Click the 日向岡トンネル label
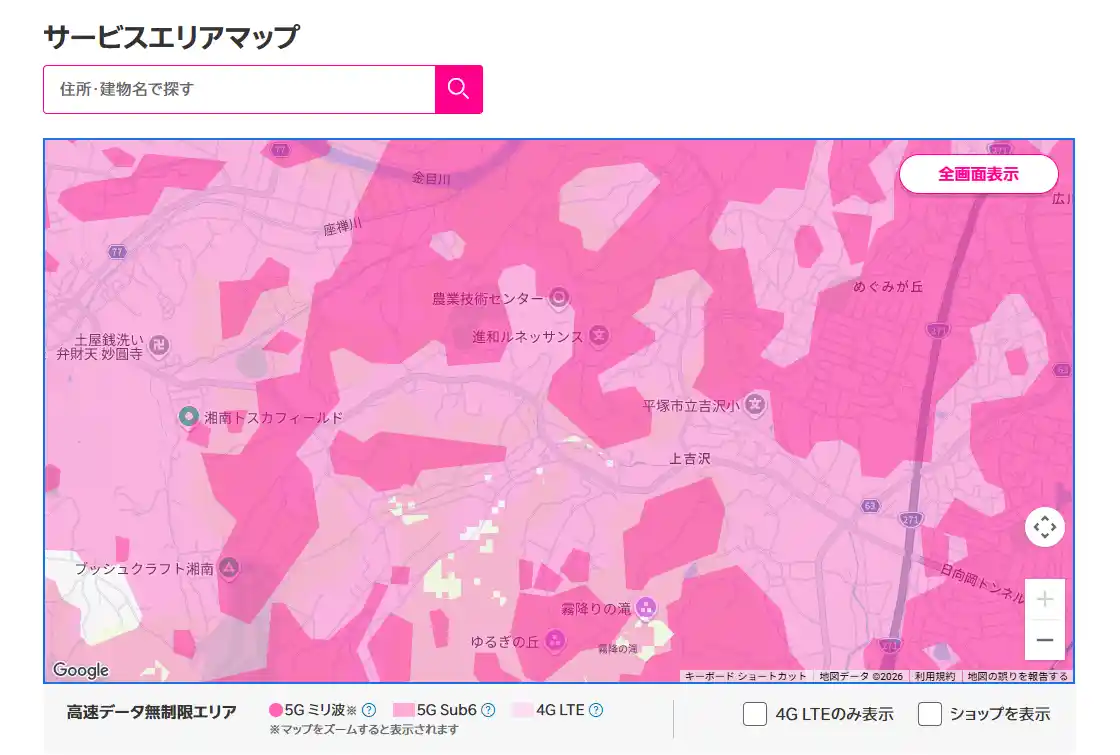 tap(982, 584)
